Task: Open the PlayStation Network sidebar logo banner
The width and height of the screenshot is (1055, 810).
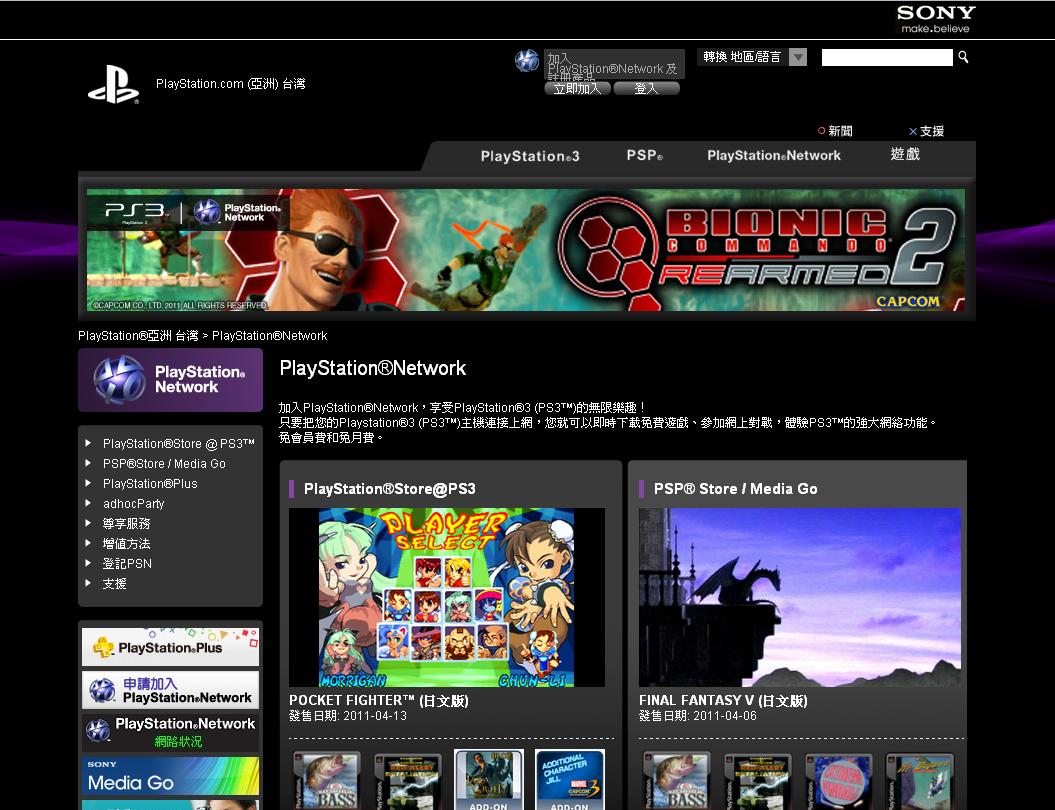Action: (170, 379)
